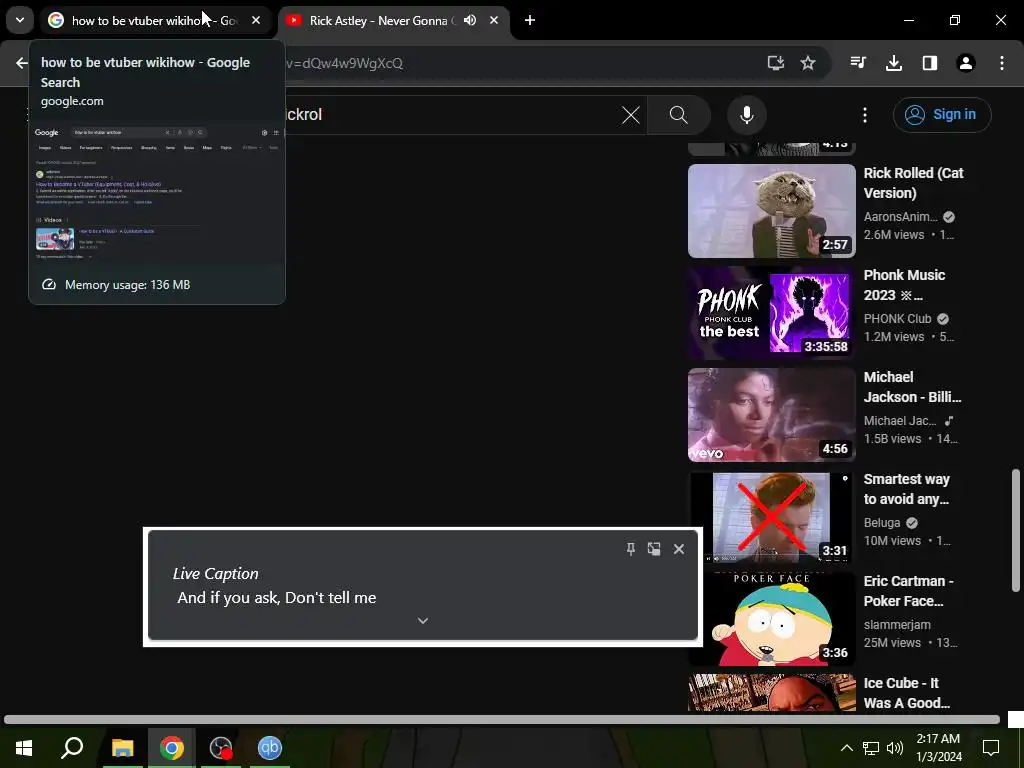Open 'Michael Jackson - Billi...' video title
The height and width of the screenshot is (768, 1024).
pos(912,387)
